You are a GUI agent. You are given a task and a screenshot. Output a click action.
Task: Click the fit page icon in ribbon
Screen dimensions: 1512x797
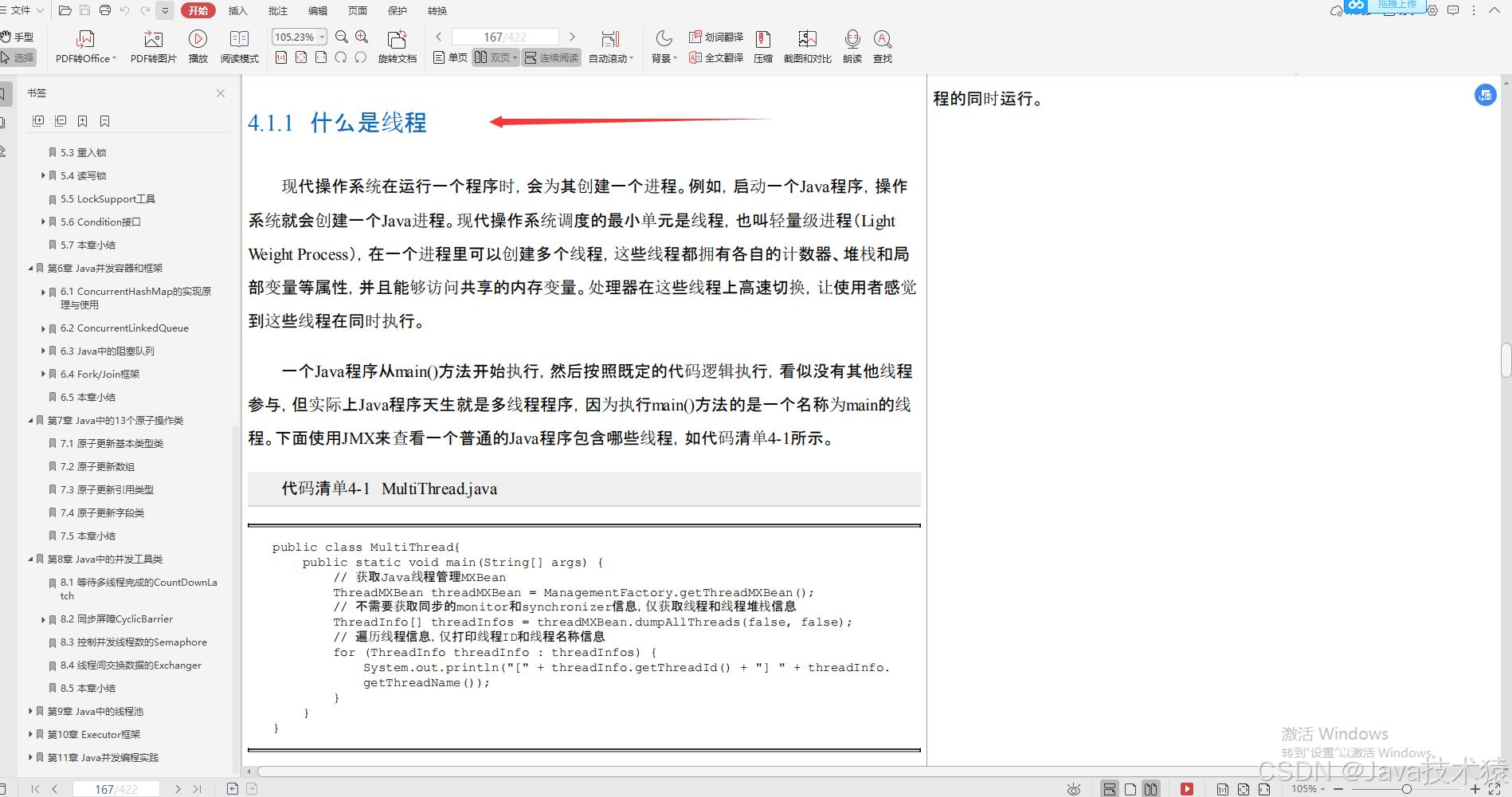301,57
